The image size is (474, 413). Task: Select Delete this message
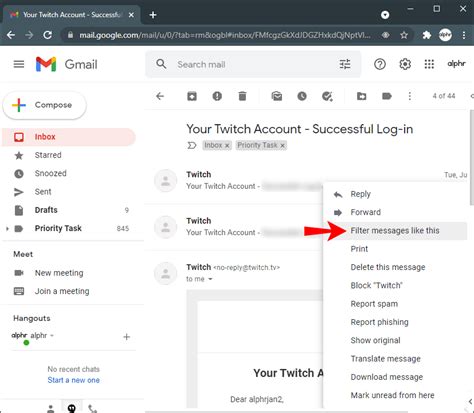pos(395,267)
